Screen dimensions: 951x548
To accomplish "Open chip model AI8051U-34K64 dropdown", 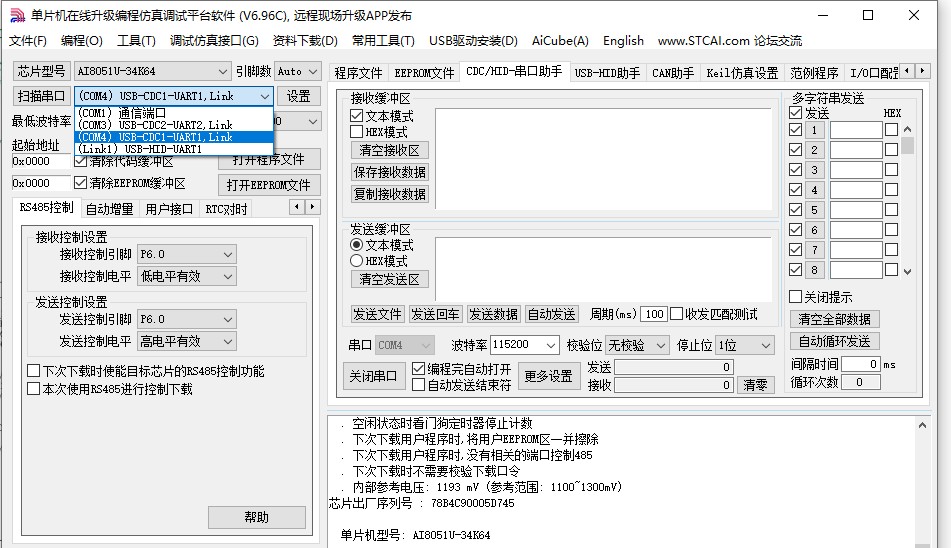I will (152, 71).
